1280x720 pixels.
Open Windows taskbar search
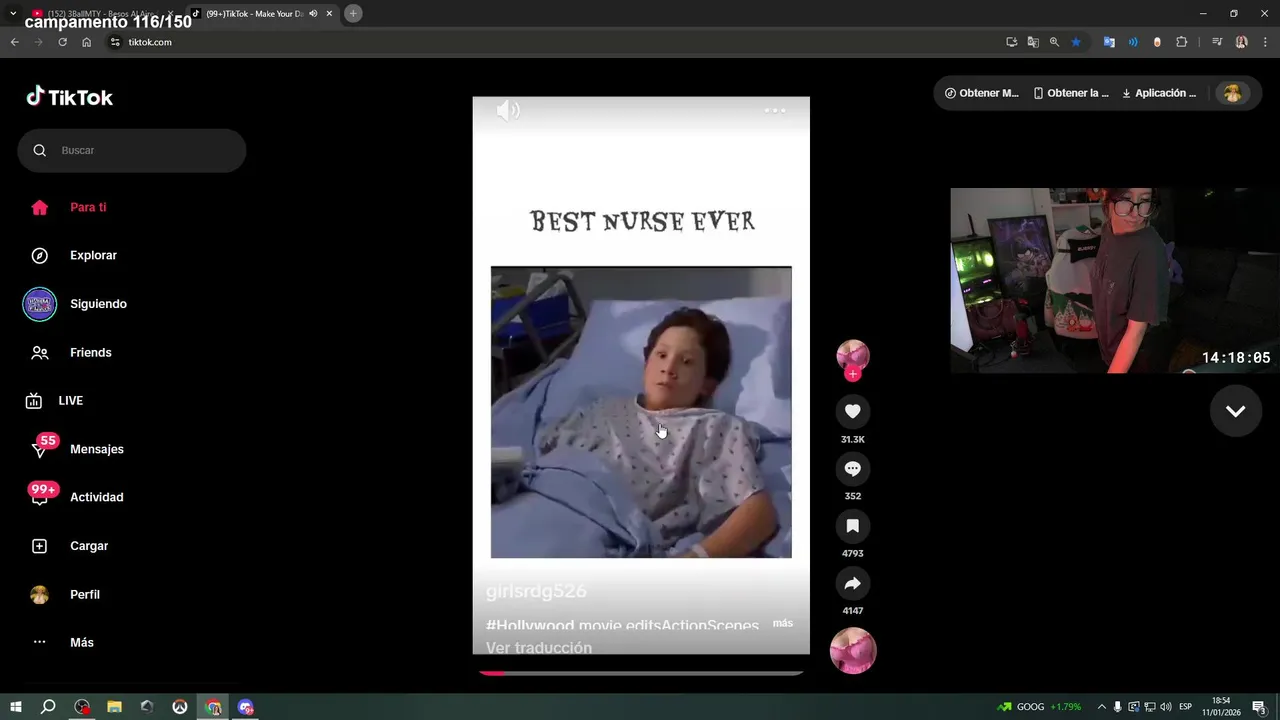48,707
